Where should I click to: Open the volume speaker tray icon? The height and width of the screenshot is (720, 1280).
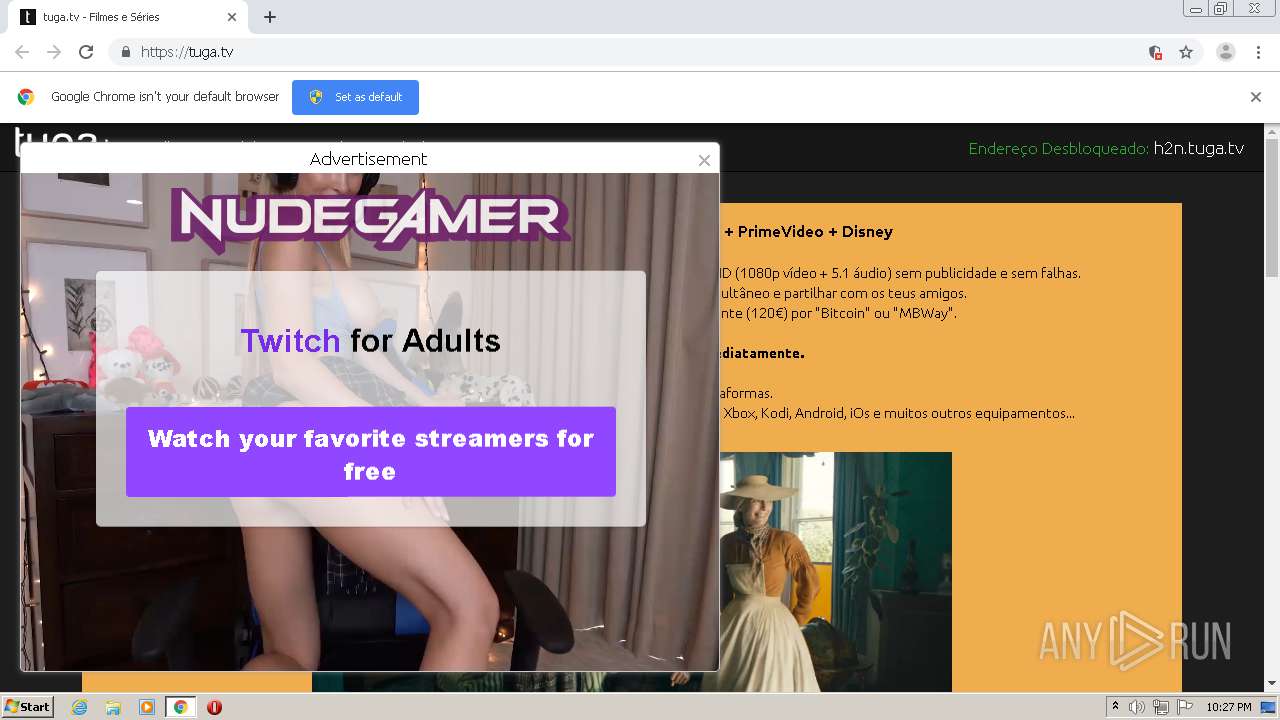click(1137, 707)
